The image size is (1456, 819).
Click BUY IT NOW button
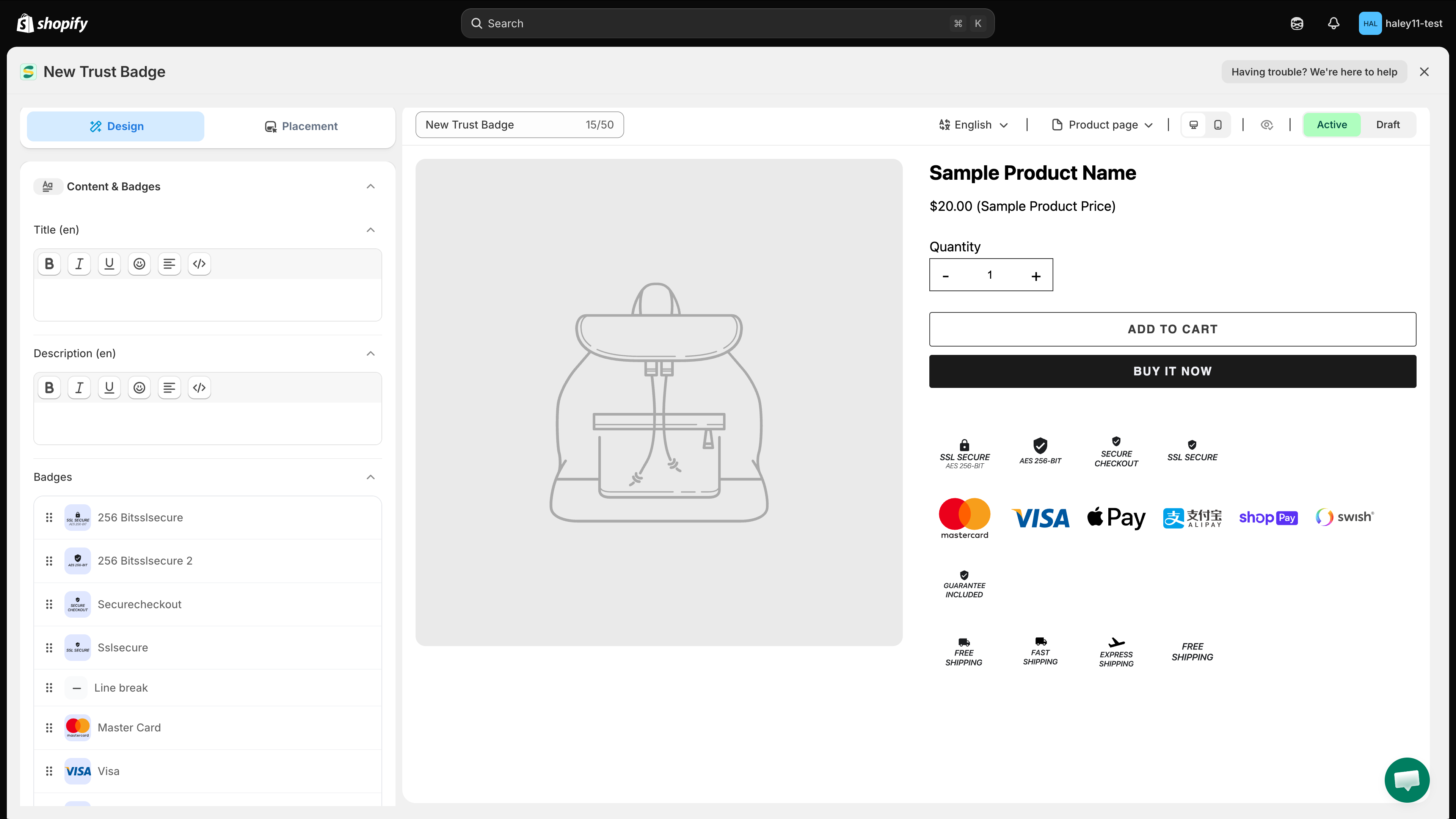[x=1172, y=371]
